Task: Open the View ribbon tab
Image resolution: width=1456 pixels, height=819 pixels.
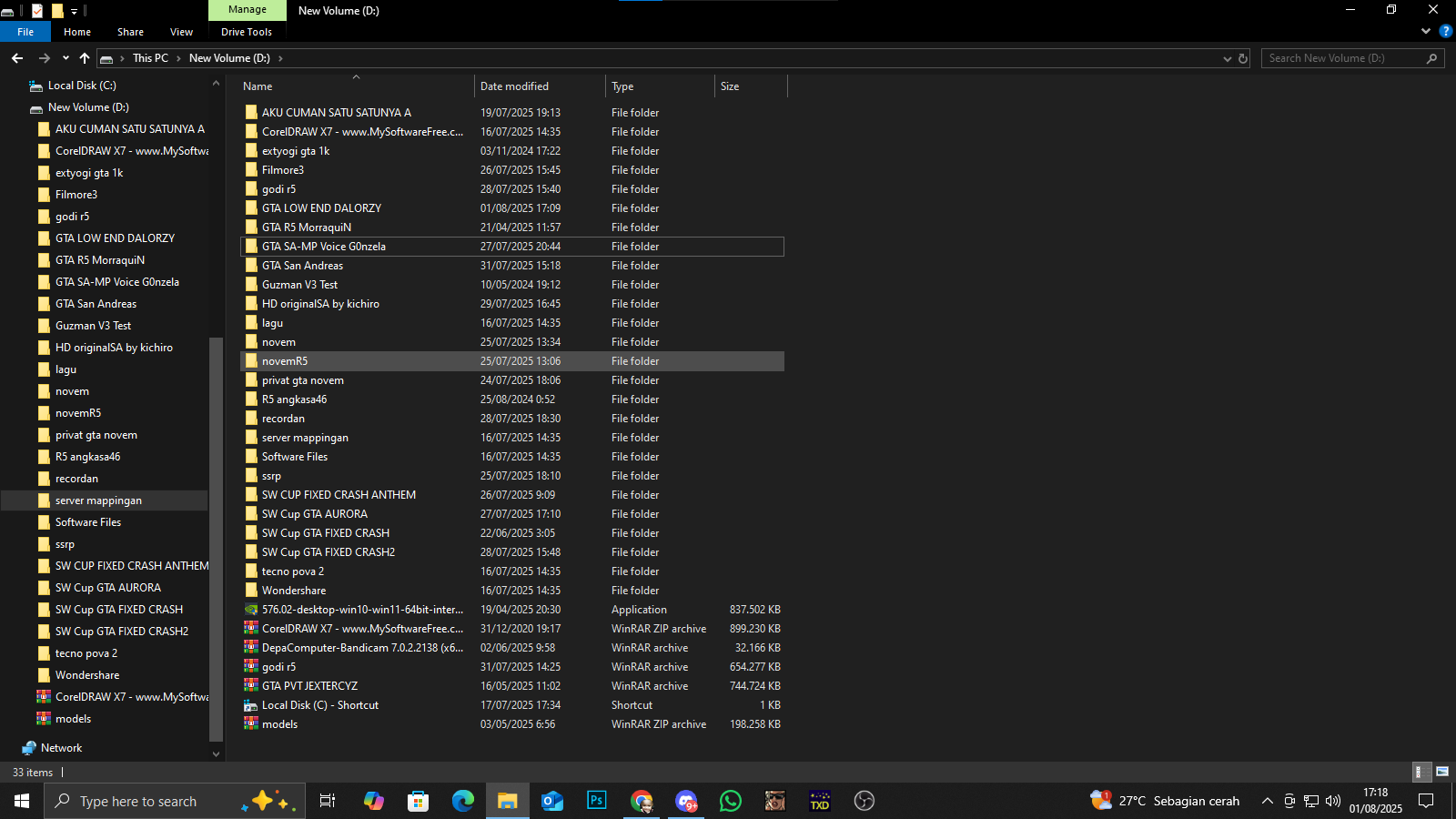Action: (181, 32)
